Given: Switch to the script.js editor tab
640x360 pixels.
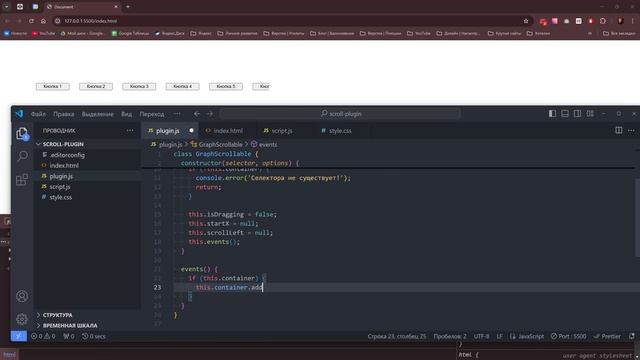Looking at the screenshot, I should tap(282, 131).
